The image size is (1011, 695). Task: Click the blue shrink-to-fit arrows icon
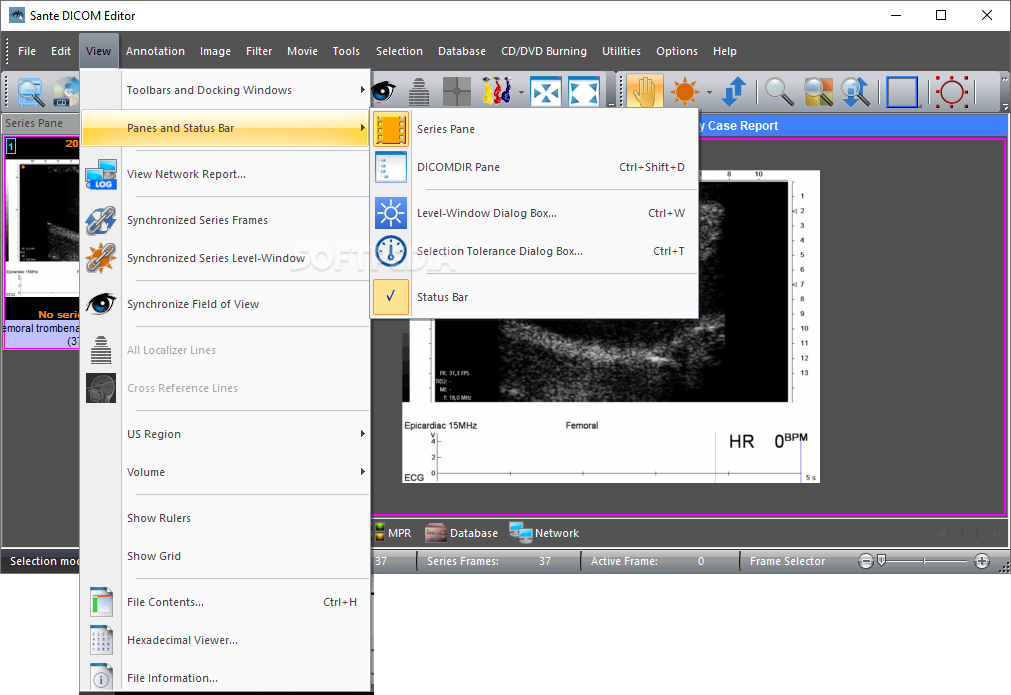pos(546,92)
